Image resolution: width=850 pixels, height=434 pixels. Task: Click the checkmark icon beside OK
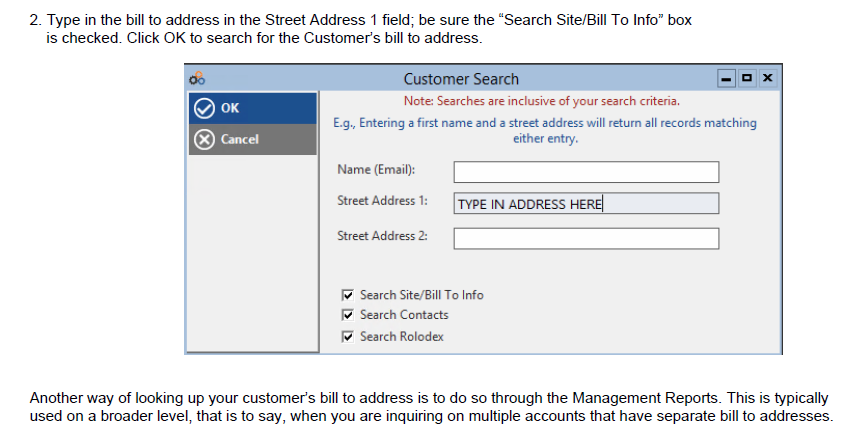pyautogui.click(x=204, y=108)
